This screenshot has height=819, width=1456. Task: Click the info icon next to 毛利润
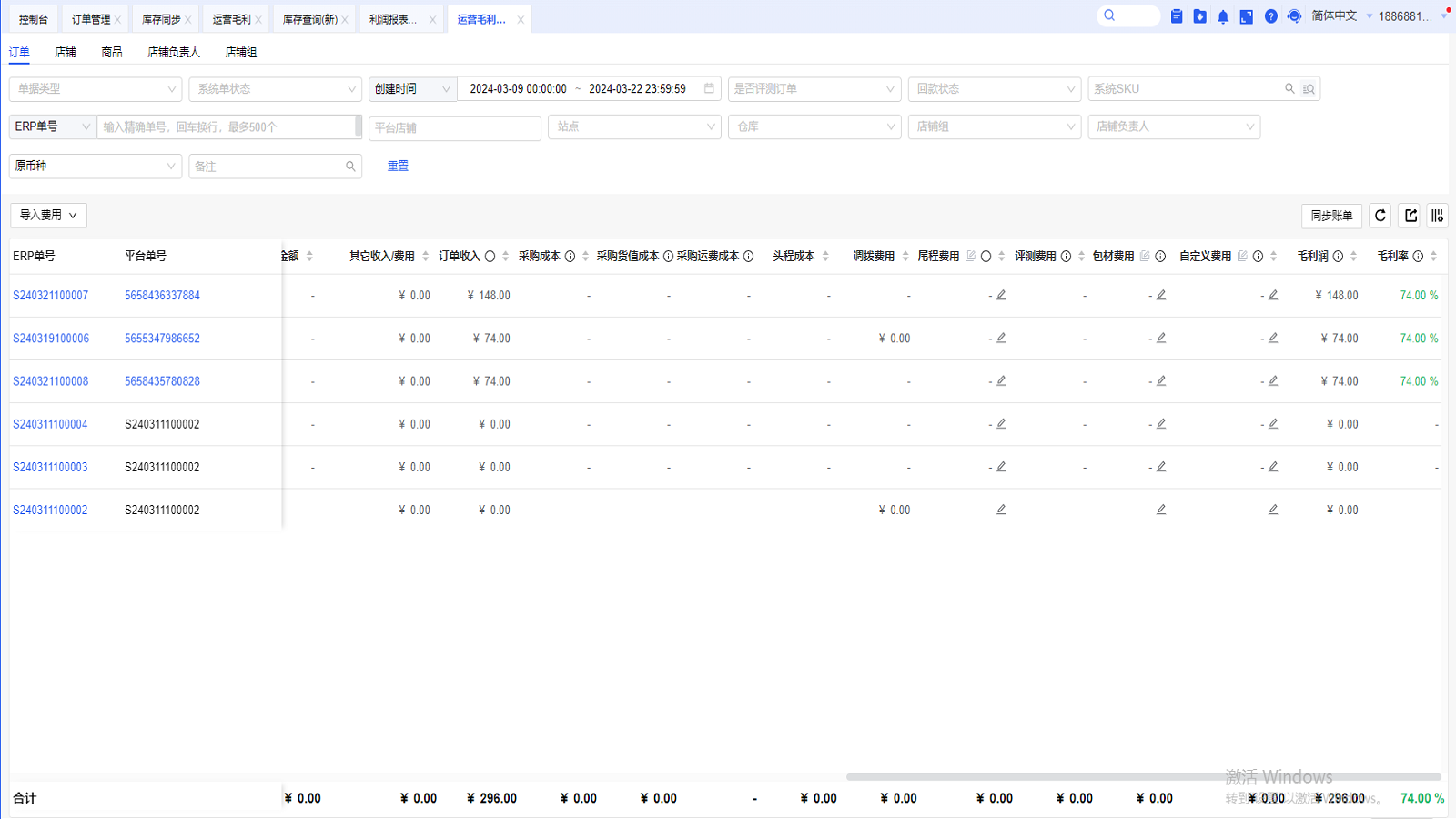tap(1338, 257)
